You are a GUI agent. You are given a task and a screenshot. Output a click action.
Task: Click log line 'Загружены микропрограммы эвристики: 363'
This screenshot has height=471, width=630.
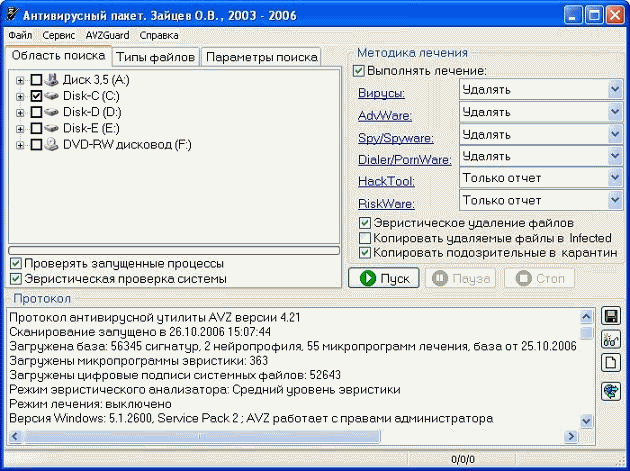click(x=138, y=360)
